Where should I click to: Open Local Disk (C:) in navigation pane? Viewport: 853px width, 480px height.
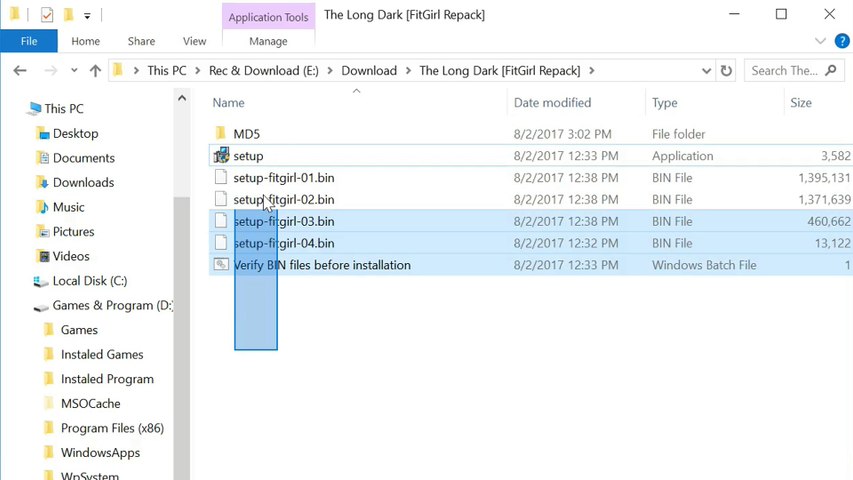[90, 281]
